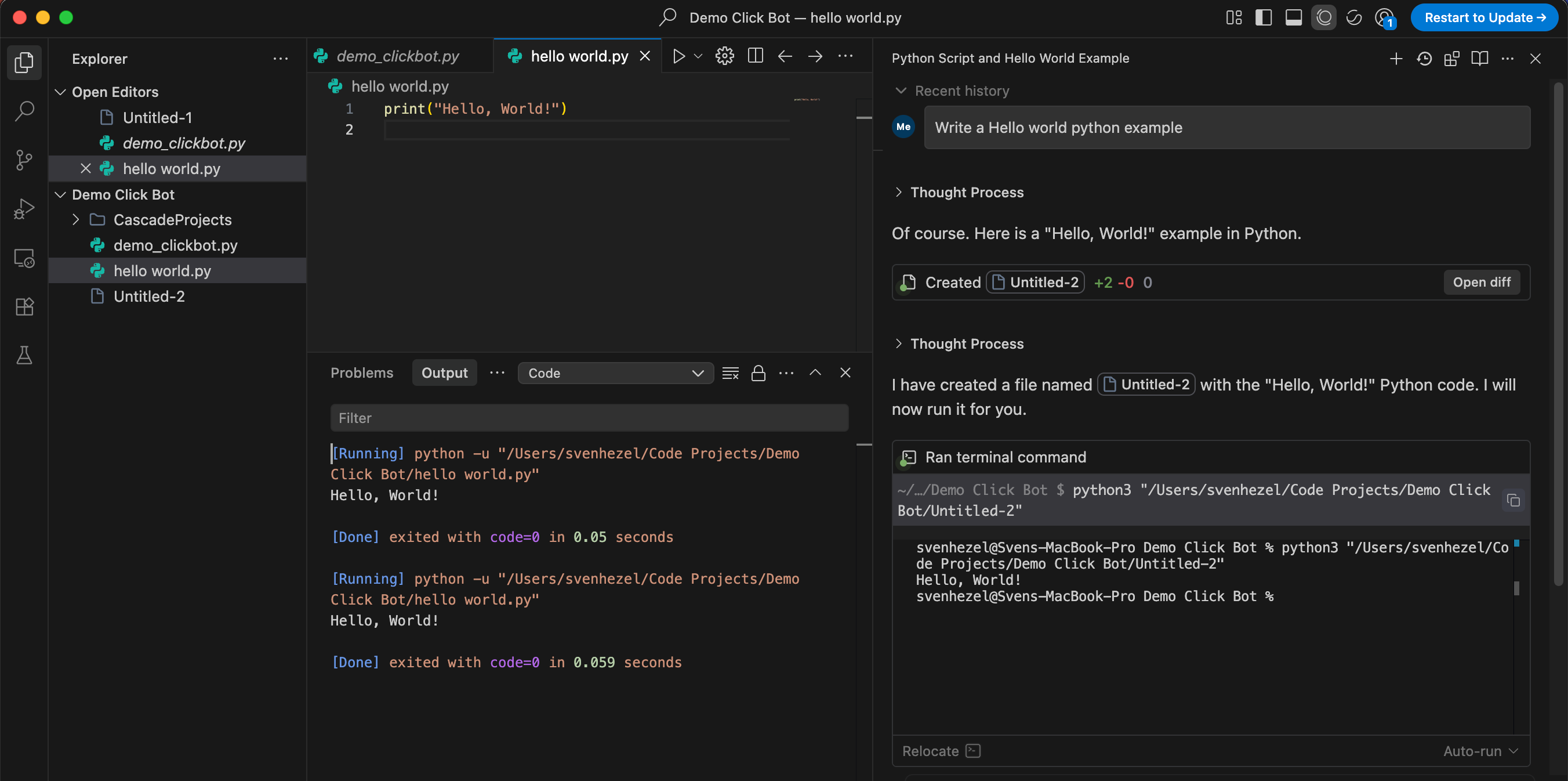The height and width of the screenshot is (781, 1568).
Task: Click Restart to Update button
Action: pyautogui.click(x=1484, y=17)
